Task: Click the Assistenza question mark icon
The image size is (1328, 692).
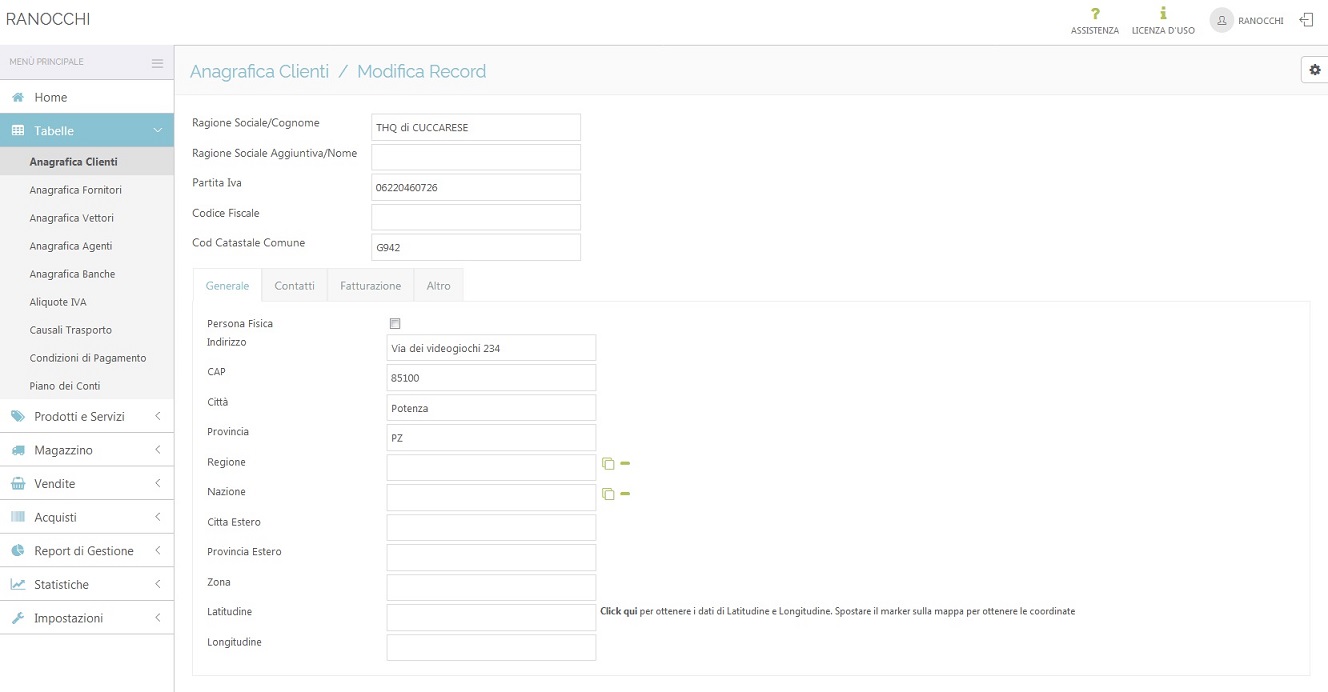Action: tap(1095, 14)
